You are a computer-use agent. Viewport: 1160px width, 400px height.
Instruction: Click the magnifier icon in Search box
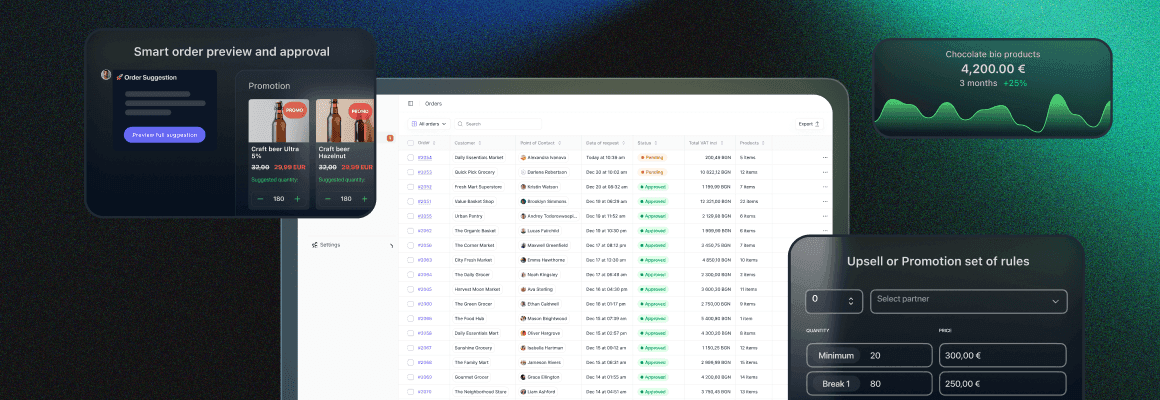point(460,124)
